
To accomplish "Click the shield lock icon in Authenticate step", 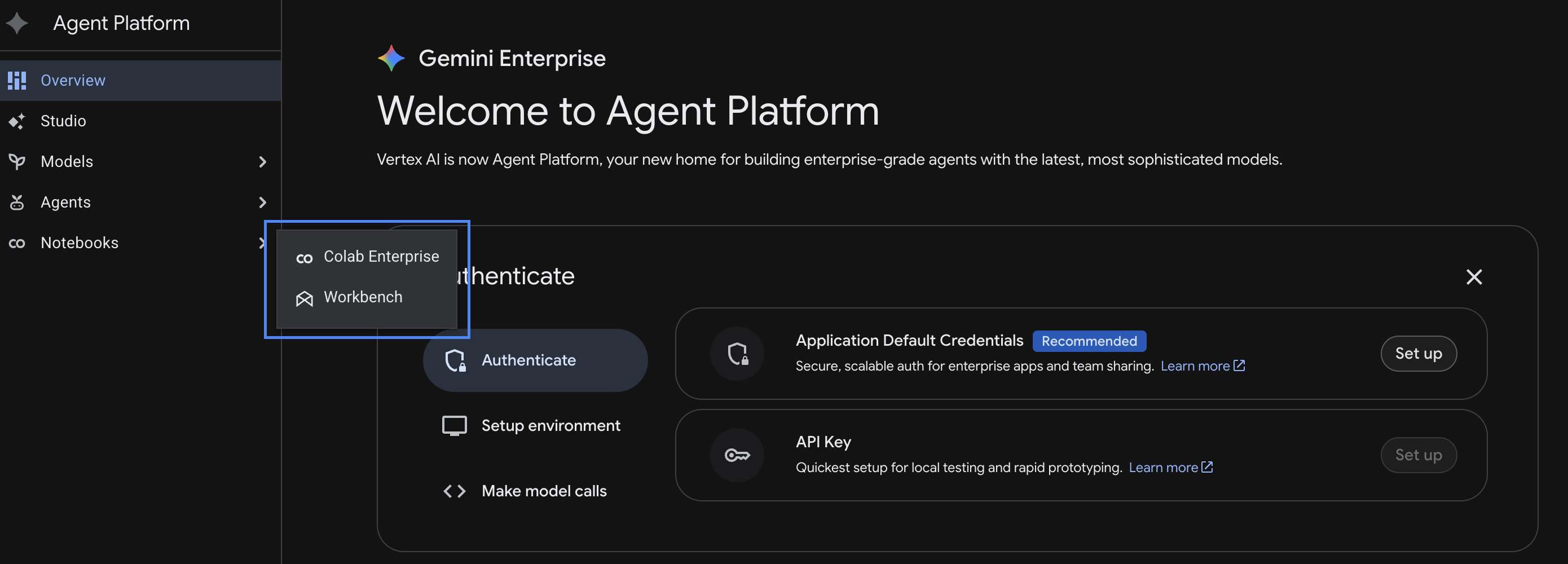I will [455, 360].
